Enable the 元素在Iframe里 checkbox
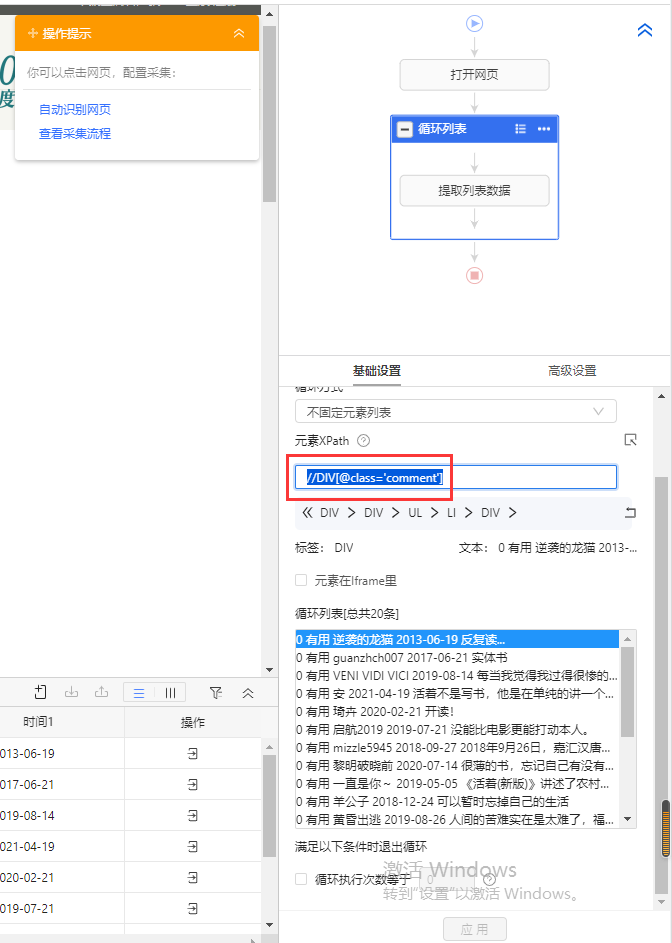The width and height of the screenshot is (672, 943). click(x=301, y=580)
